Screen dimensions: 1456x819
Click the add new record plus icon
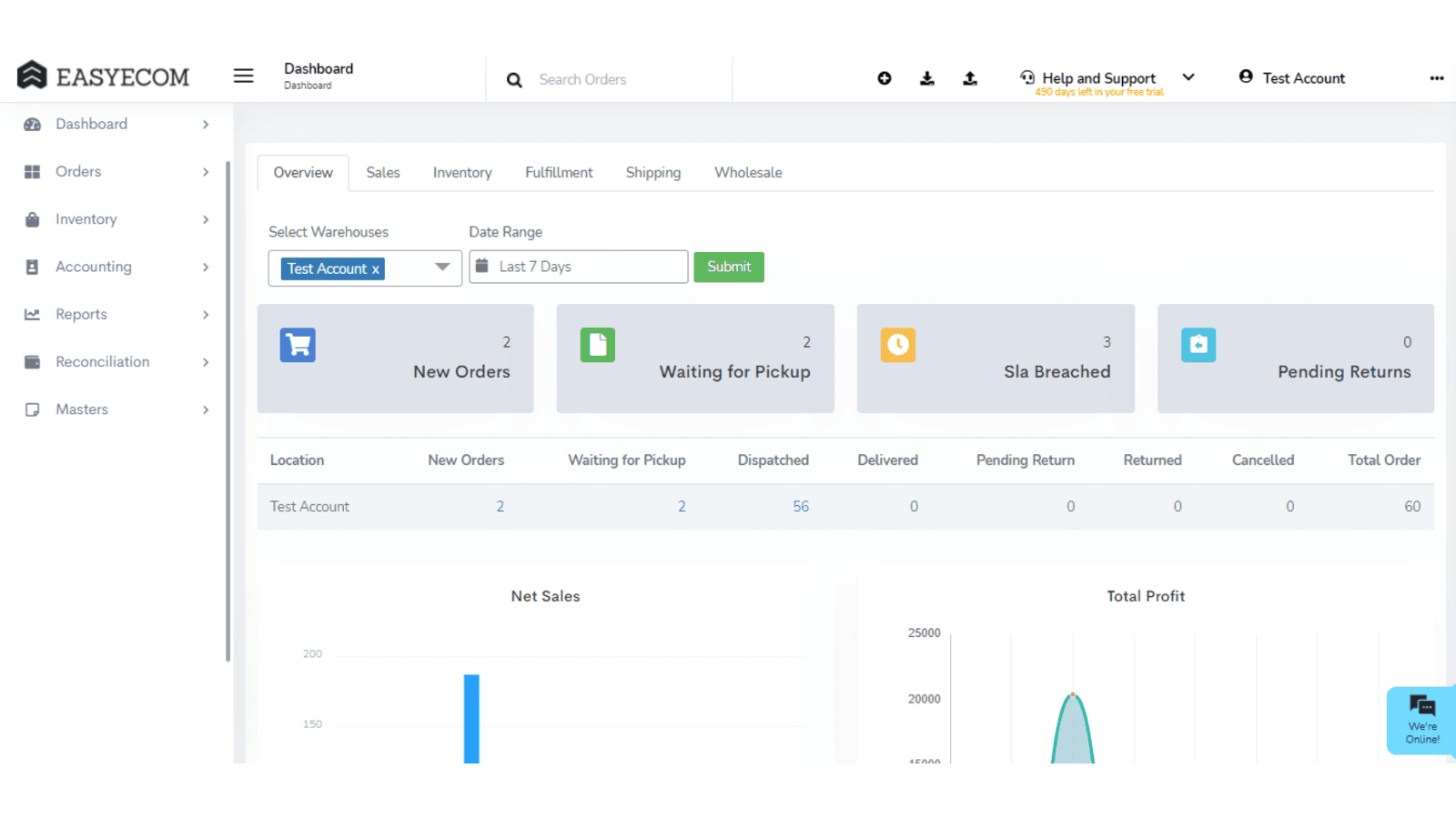pos(884,78)
